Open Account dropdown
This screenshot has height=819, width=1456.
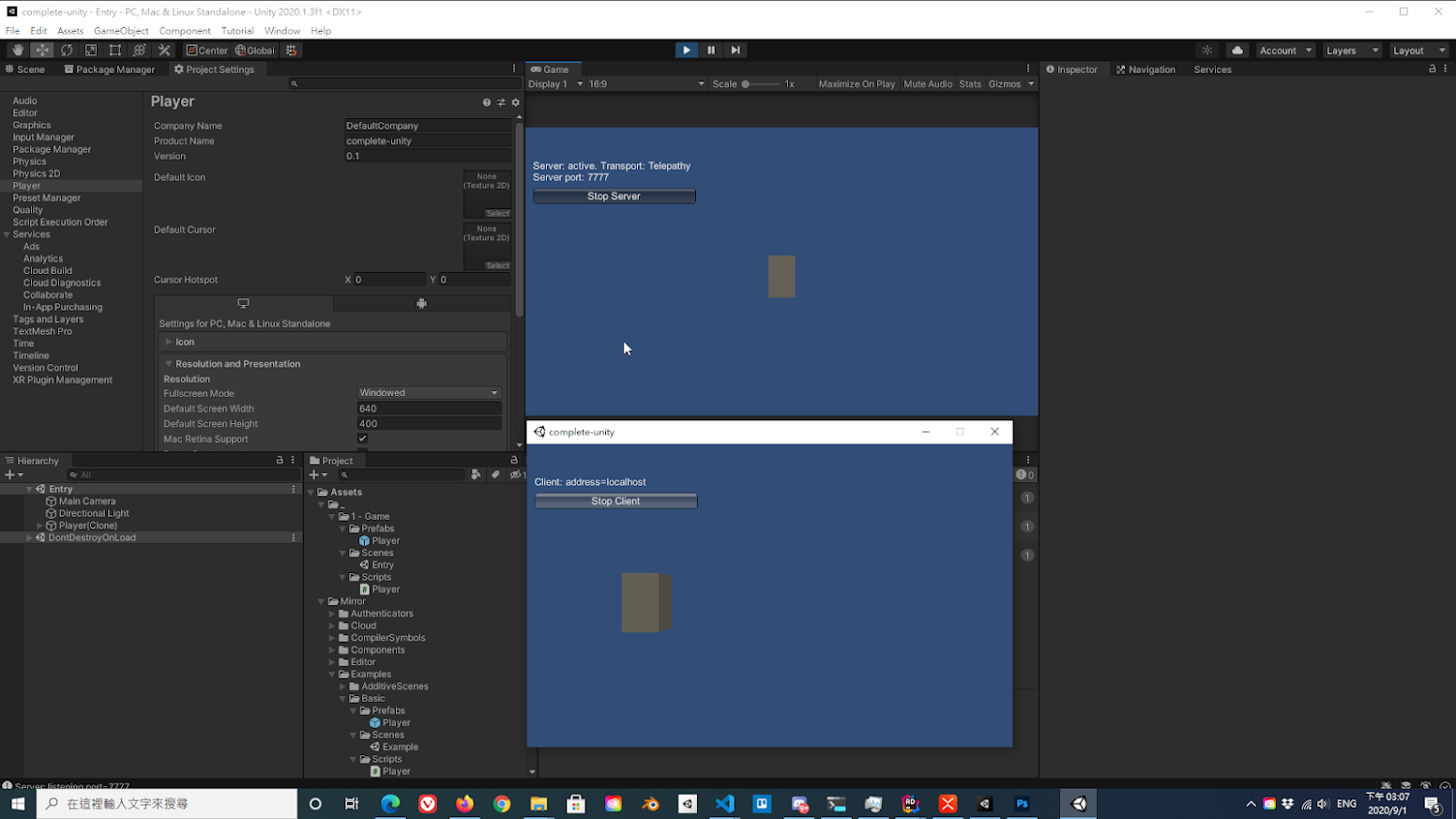tap(1285, 51)
